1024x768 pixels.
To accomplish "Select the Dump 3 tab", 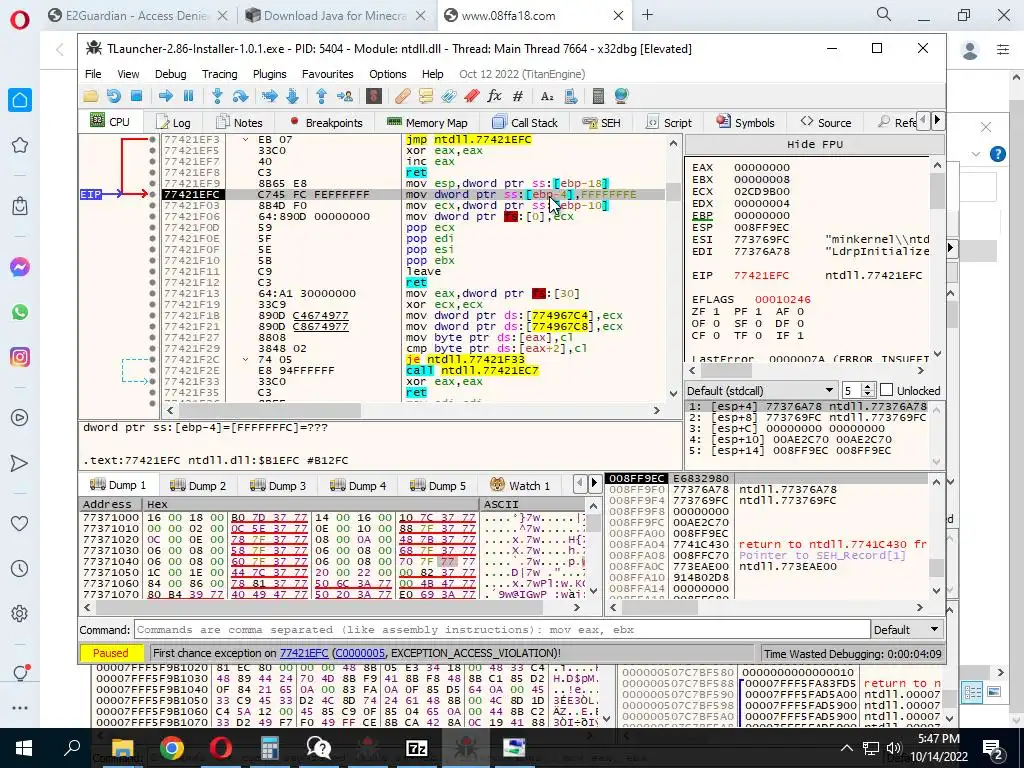I will [x=278, y=485].
